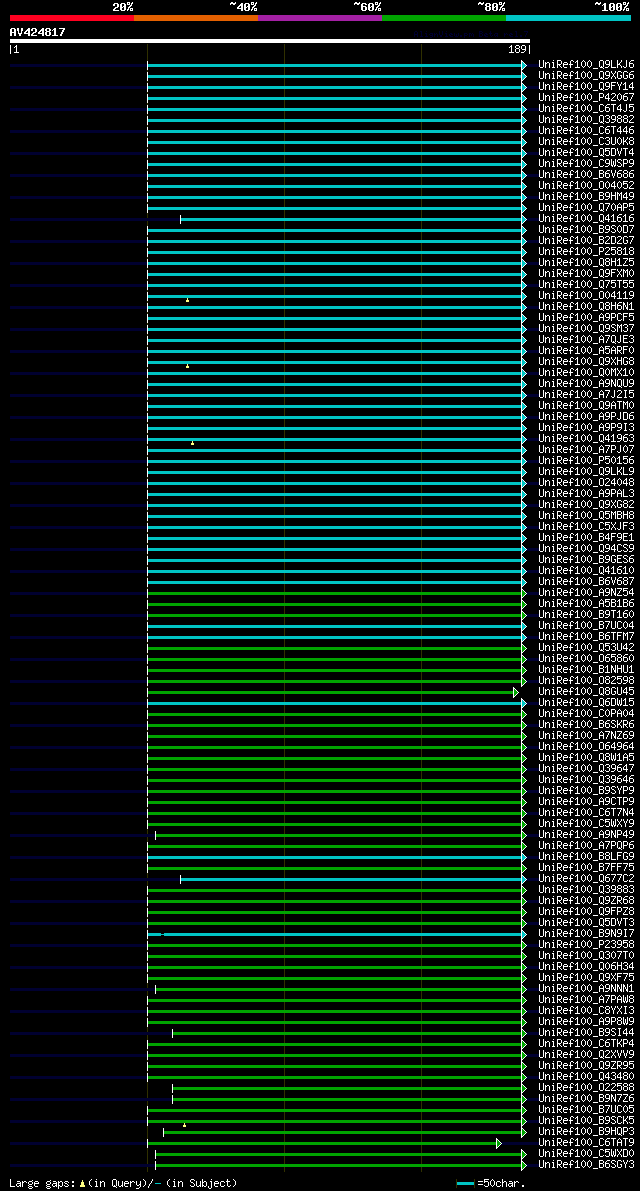
Task: Click the cyan ~100% identity color band
Action: 569,17
